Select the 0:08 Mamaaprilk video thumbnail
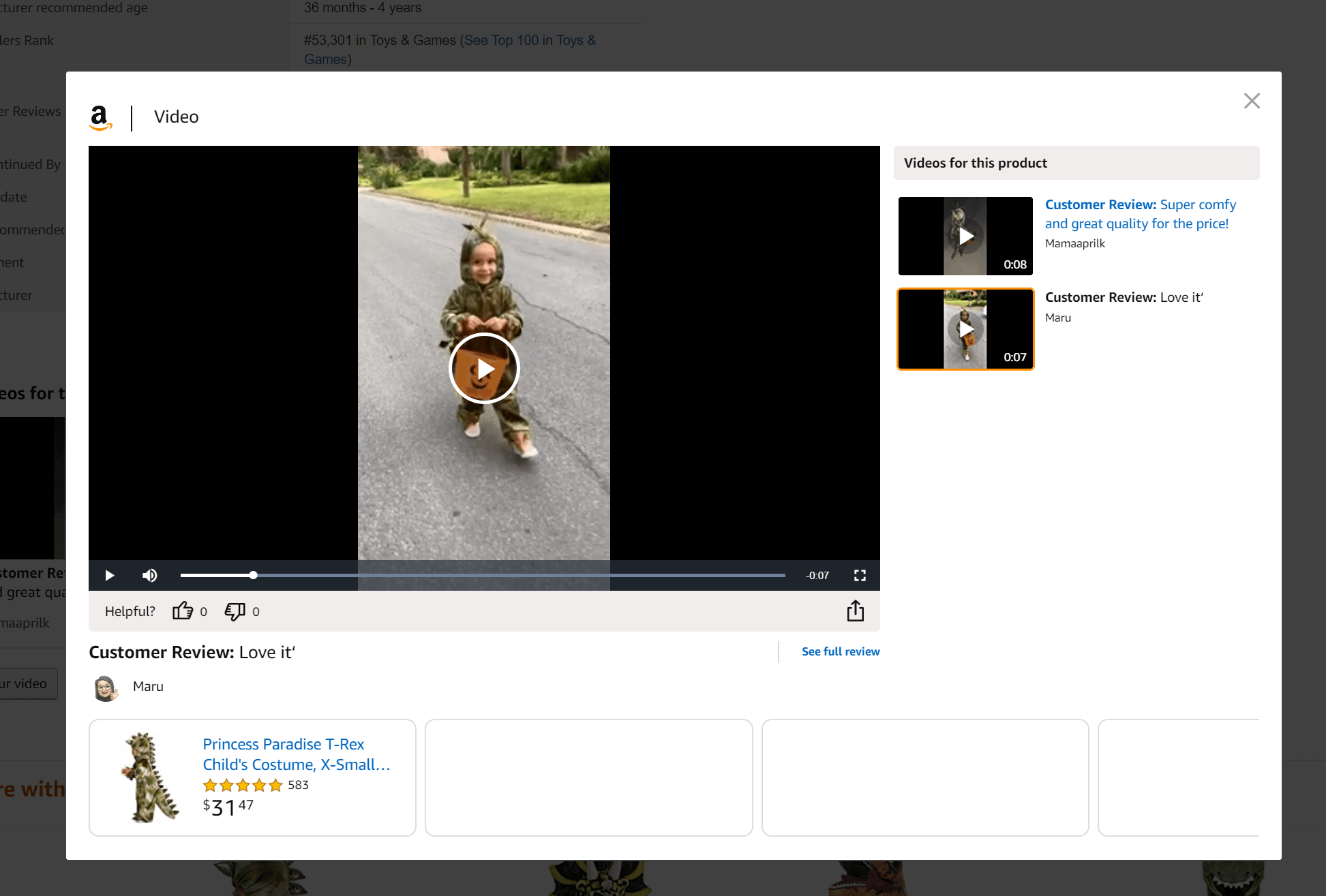Image resolution: width=1326 pixels, height=896 pixels. 965,236
